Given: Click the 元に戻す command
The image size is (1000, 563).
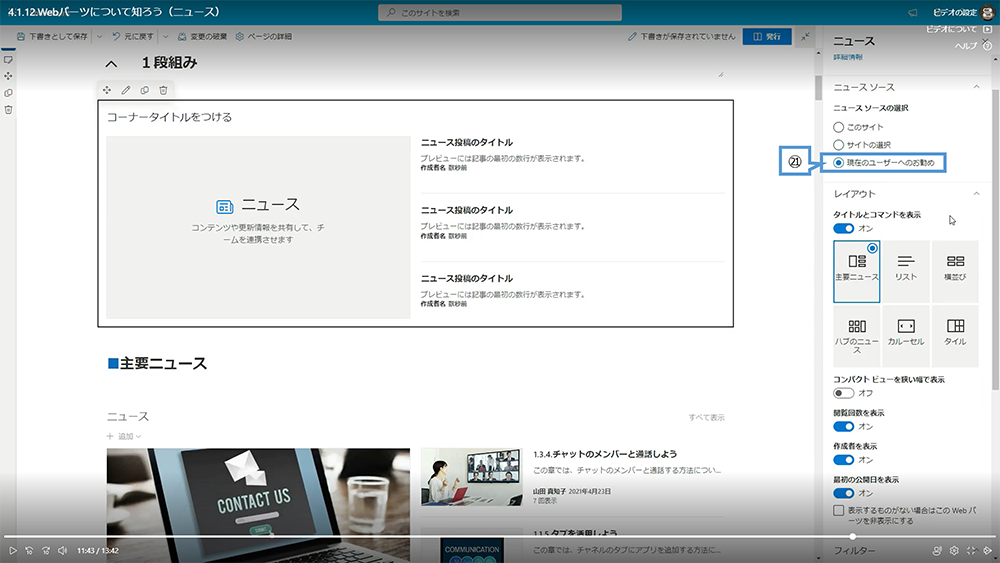Looking at the screenshot, I should point(133,36).
